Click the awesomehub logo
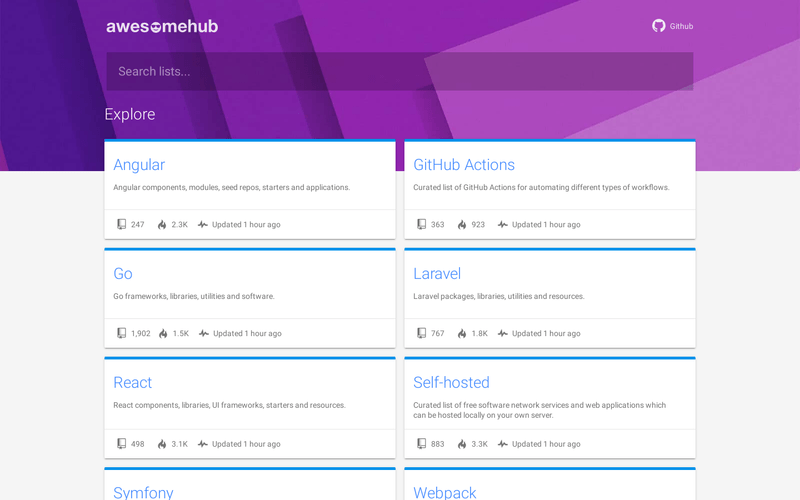 [x=162, y=26]
